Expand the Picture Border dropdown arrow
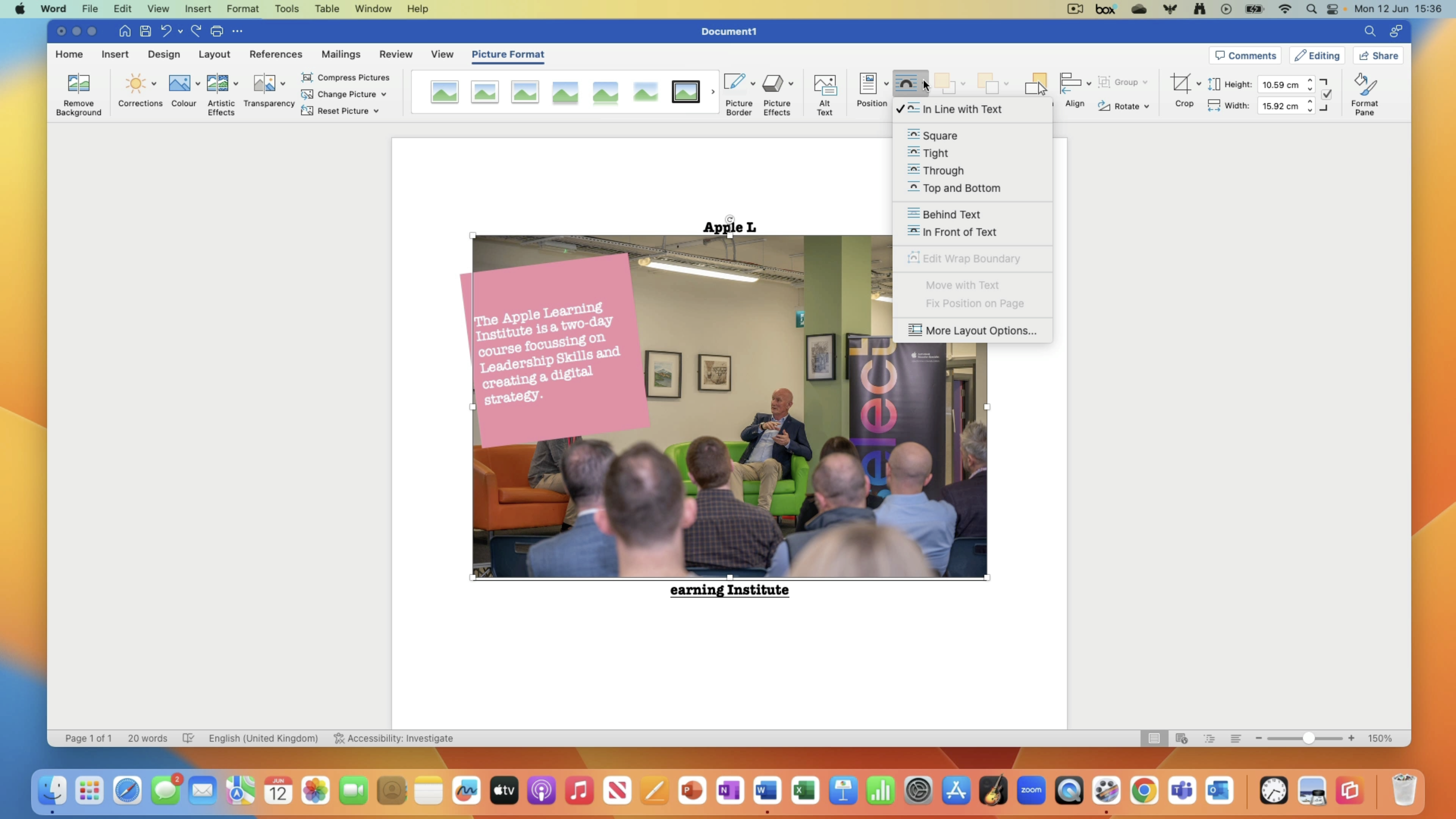 pyautogui.click(x=752, y=84)
